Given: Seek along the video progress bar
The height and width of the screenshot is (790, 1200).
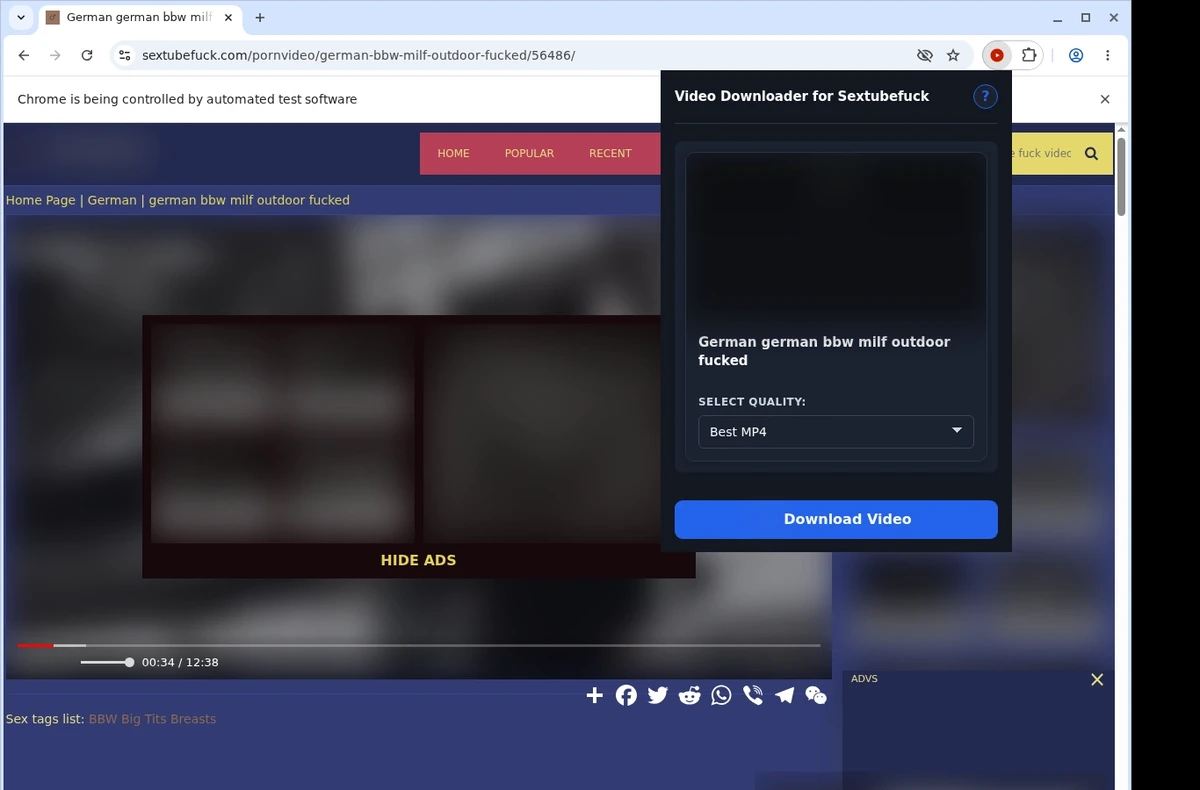Looking at the screenshot, I should (x=418, y=645).
